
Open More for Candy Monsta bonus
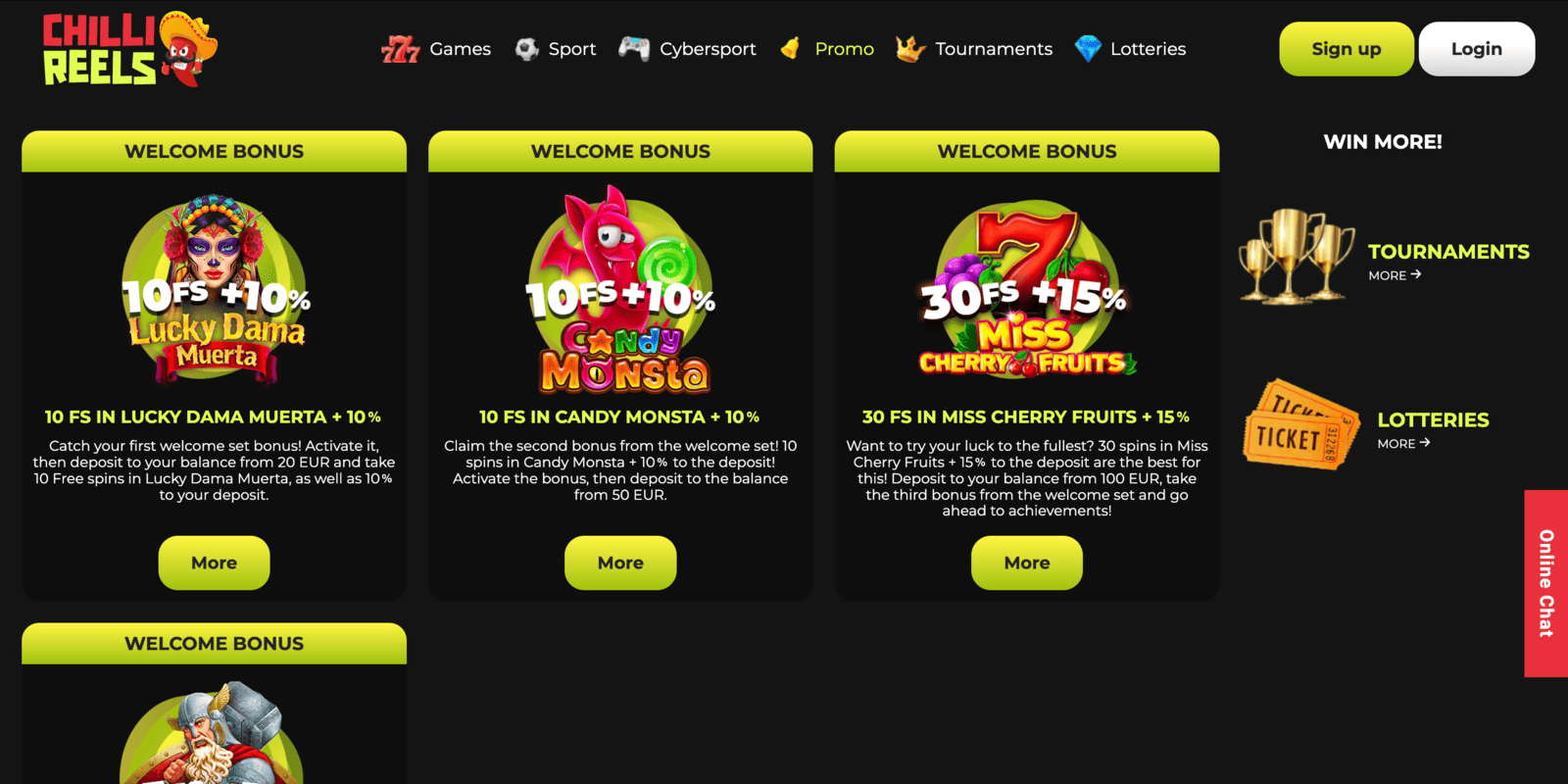tap(620, 563)
